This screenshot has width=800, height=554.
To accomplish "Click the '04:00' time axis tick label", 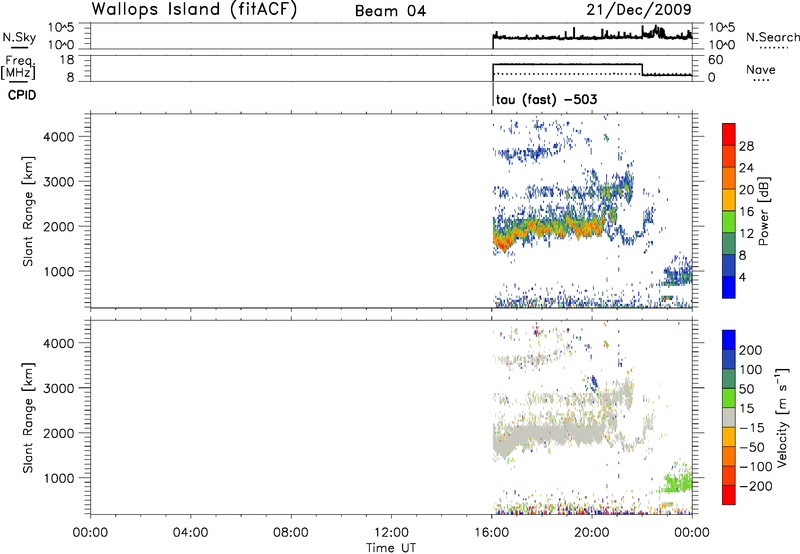I will 191,533.
